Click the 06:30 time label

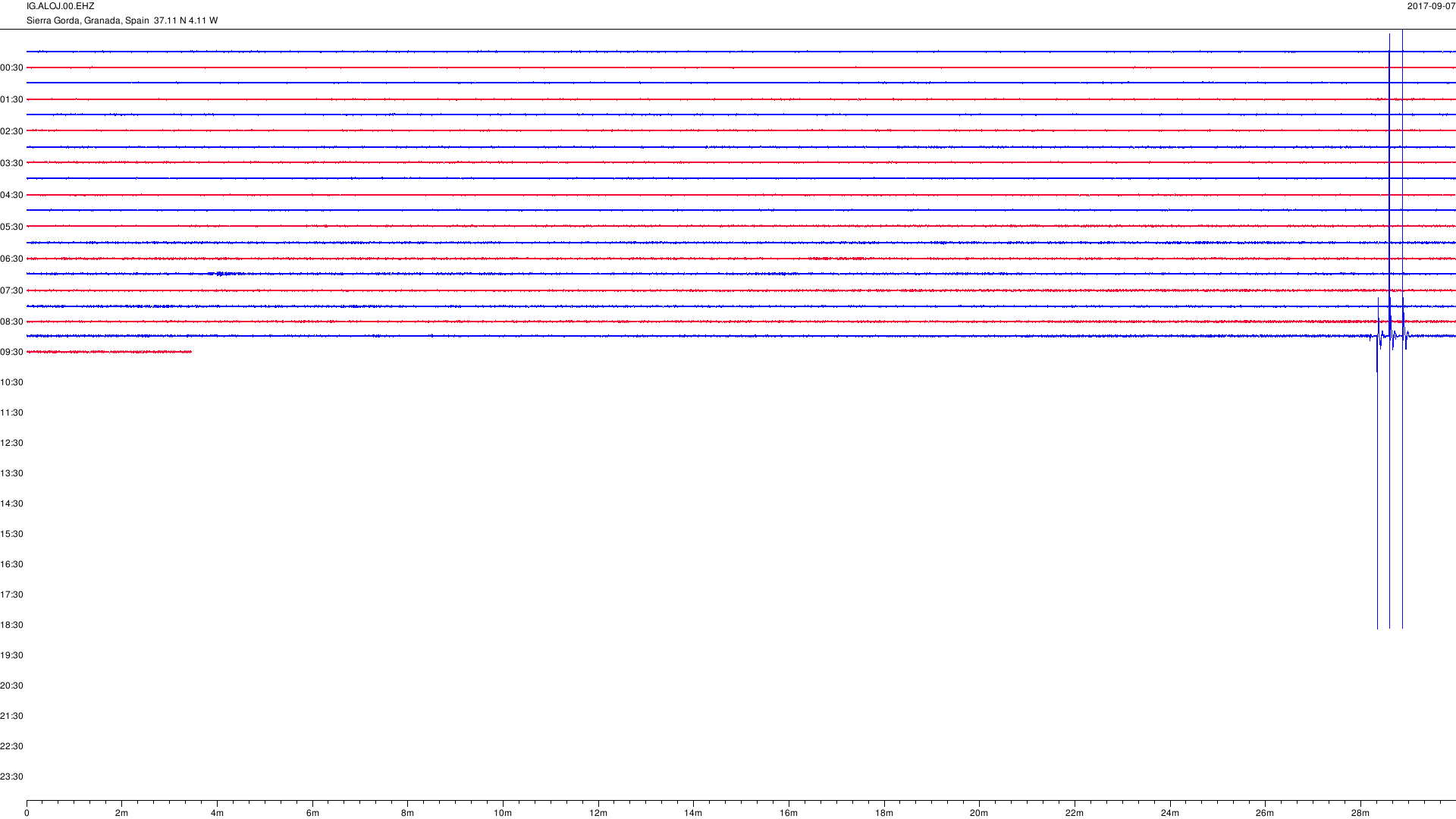(x=11, y=259)
